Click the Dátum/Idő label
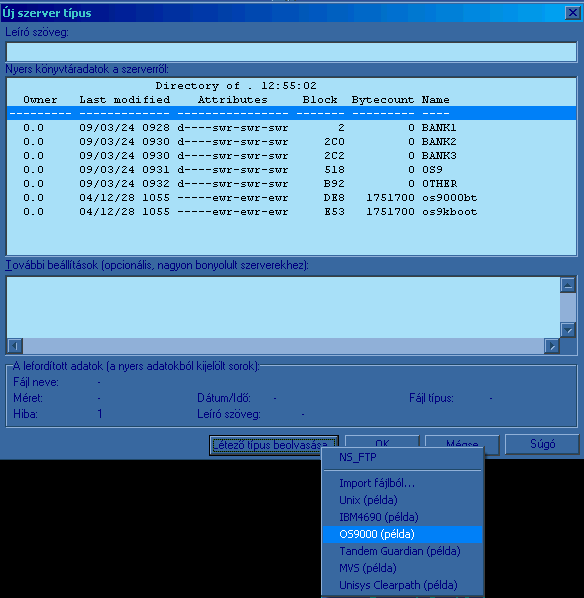Viewport: 584px width, 598px height. click(x=224, y=398)
